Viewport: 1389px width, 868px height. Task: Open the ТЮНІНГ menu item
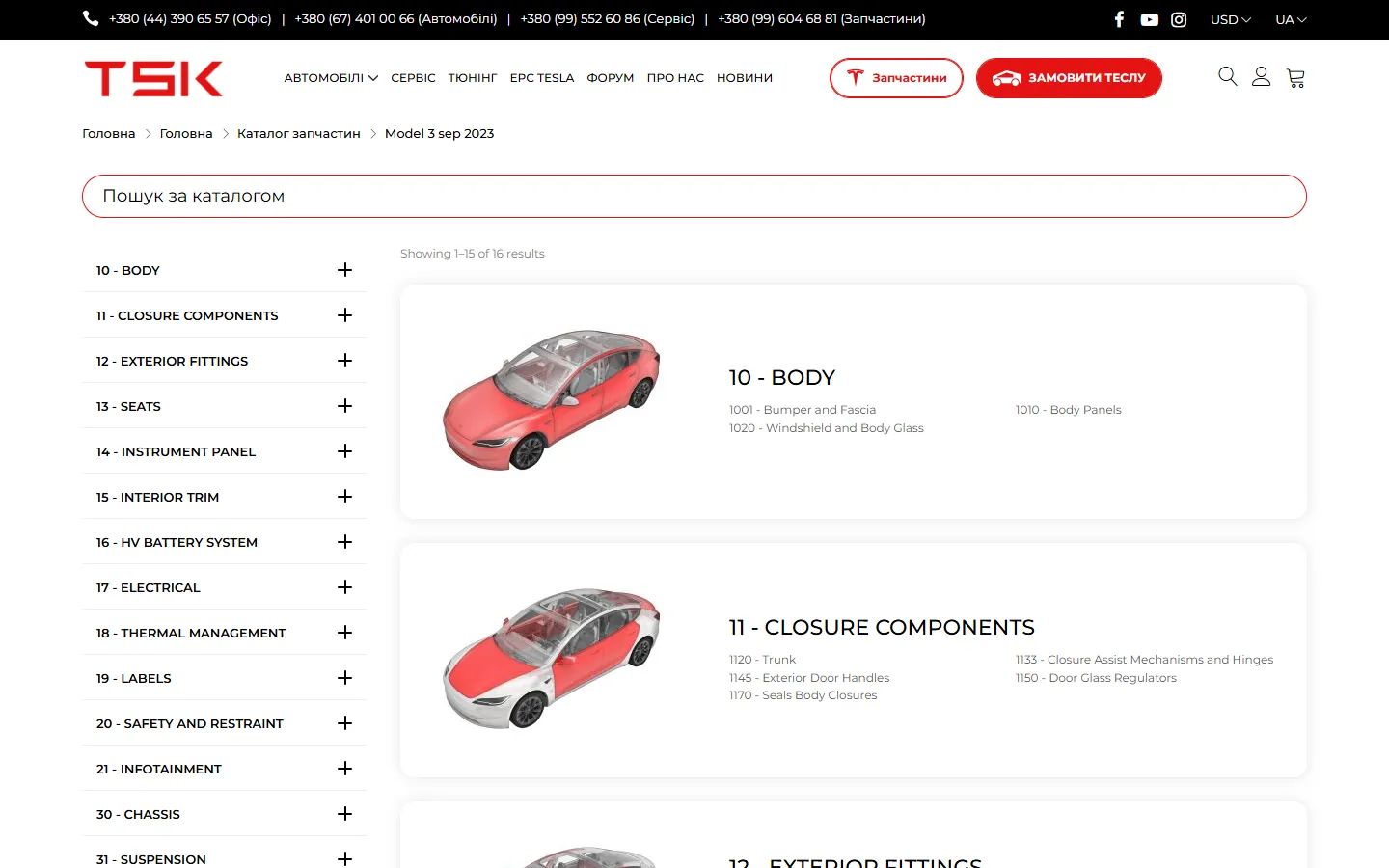pyautogui.click(x=473, y=78)
